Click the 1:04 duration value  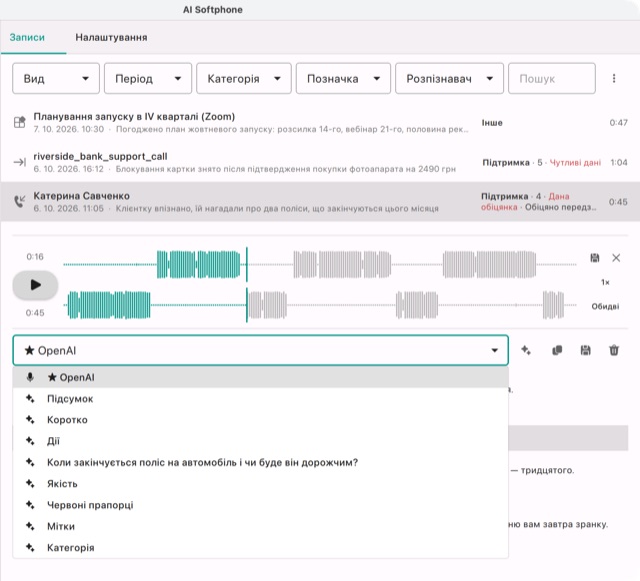619,163
